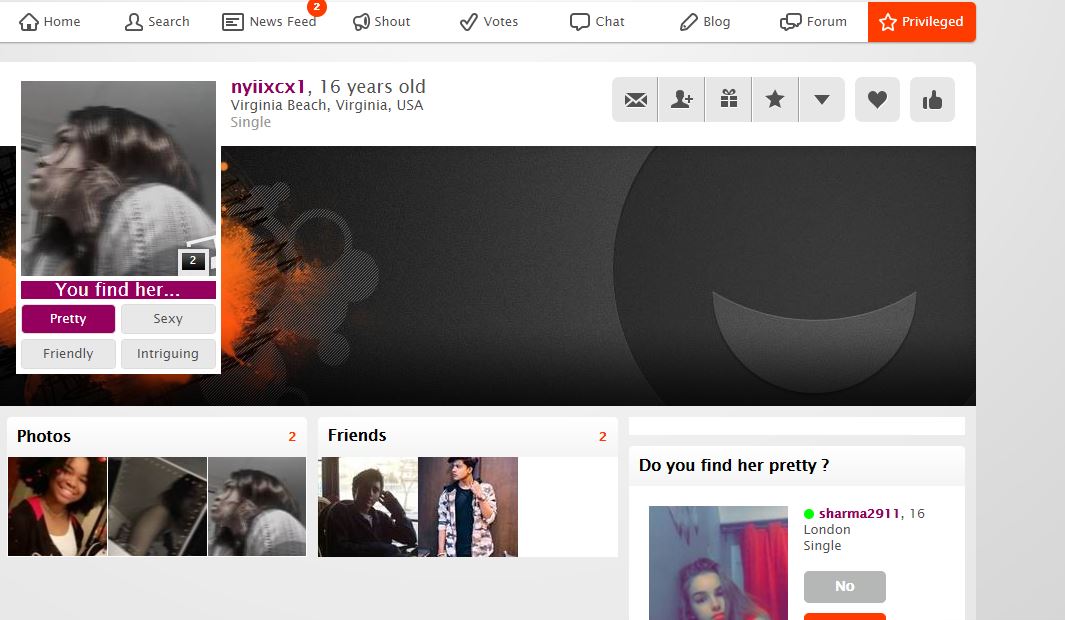Viewport: 1065px width, 620px height.
Task: Open the Search page from top navigation
Action: click(157, 22)
